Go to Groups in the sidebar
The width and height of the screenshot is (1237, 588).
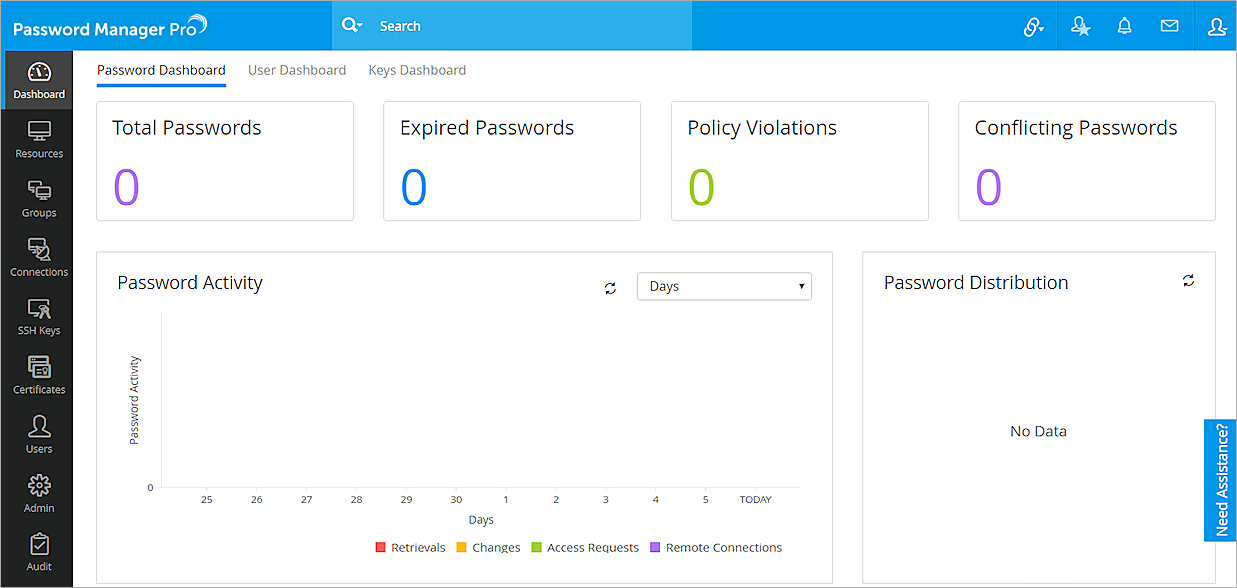[x=39, y=198]
